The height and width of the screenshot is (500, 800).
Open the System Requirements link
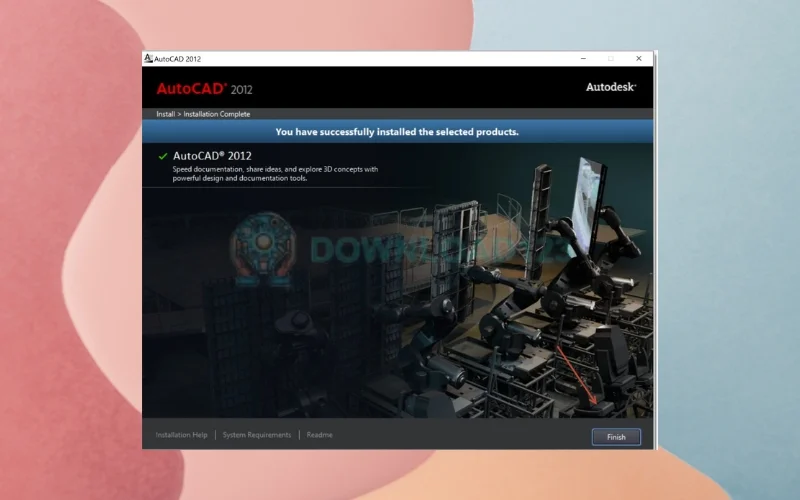257,435
